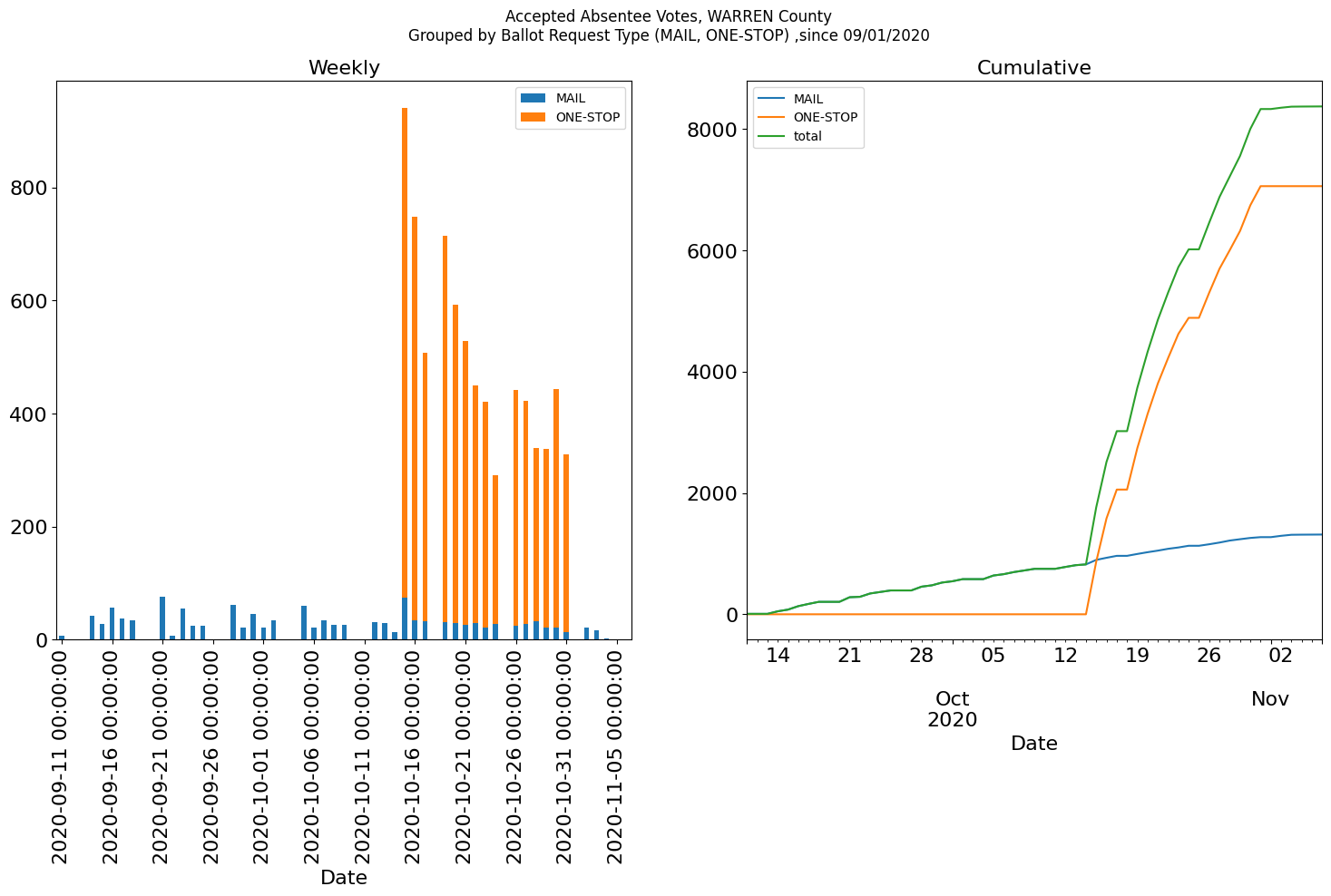Click the '2020-10-01 00:00:00' date label
Screen dimensions: 1331x896
coord(263,756)
